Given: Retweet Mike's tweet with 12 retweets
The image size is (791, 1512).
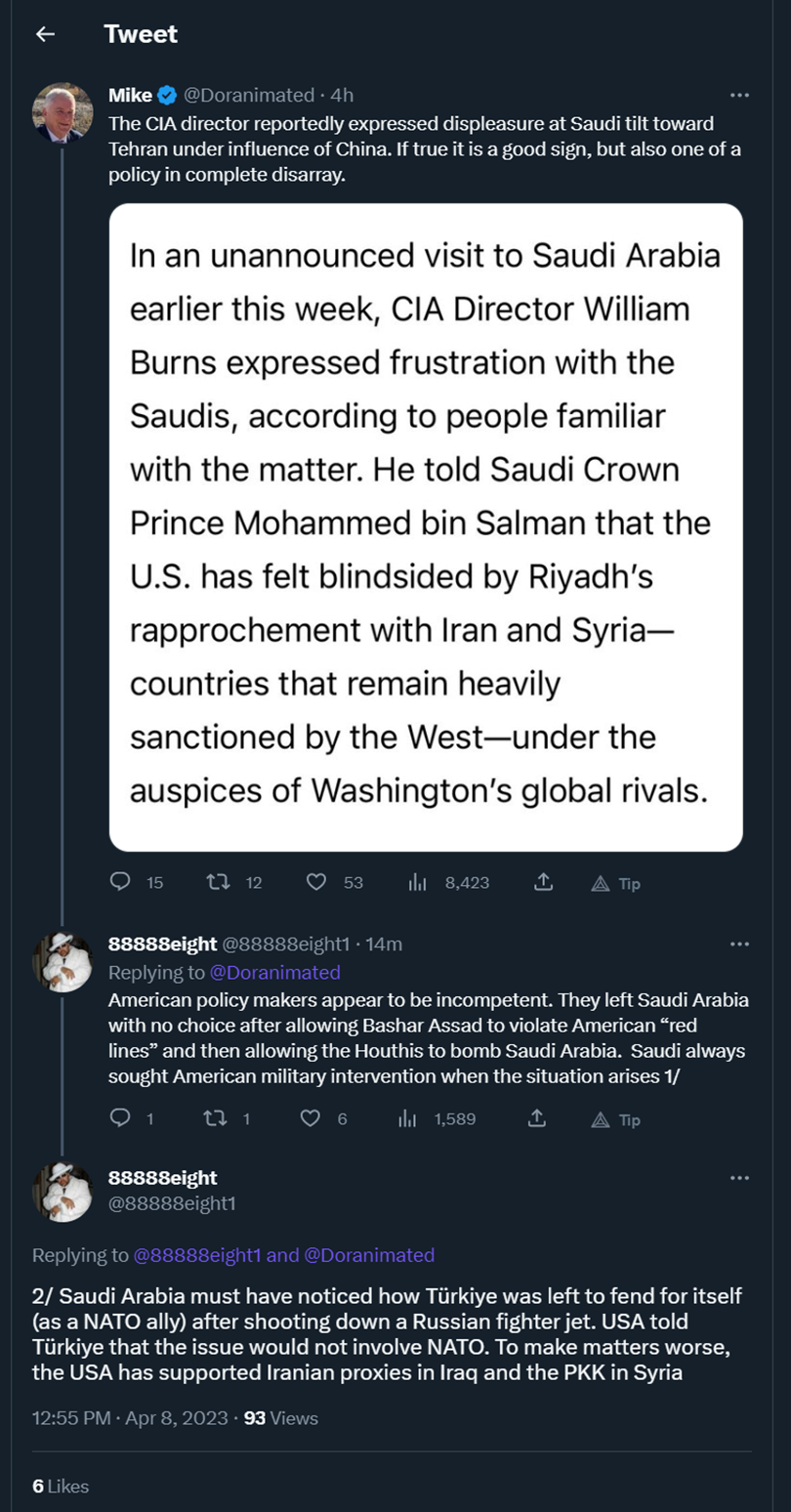Looking at the screenshot, I should click(x=219, y=882).
